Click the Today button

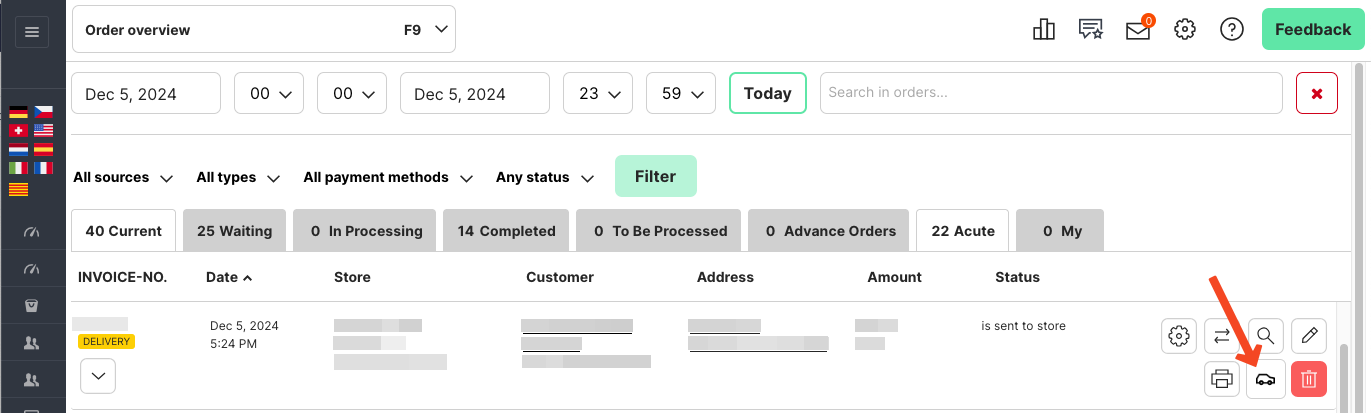[x=767, y=93]
